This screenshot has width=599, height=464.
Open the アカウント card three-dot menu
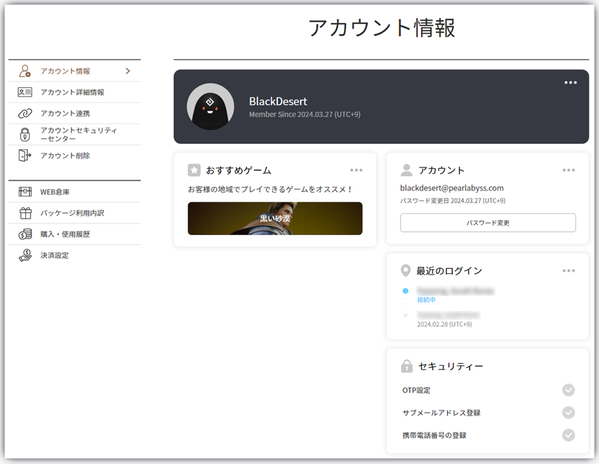[x=569, y=170]
